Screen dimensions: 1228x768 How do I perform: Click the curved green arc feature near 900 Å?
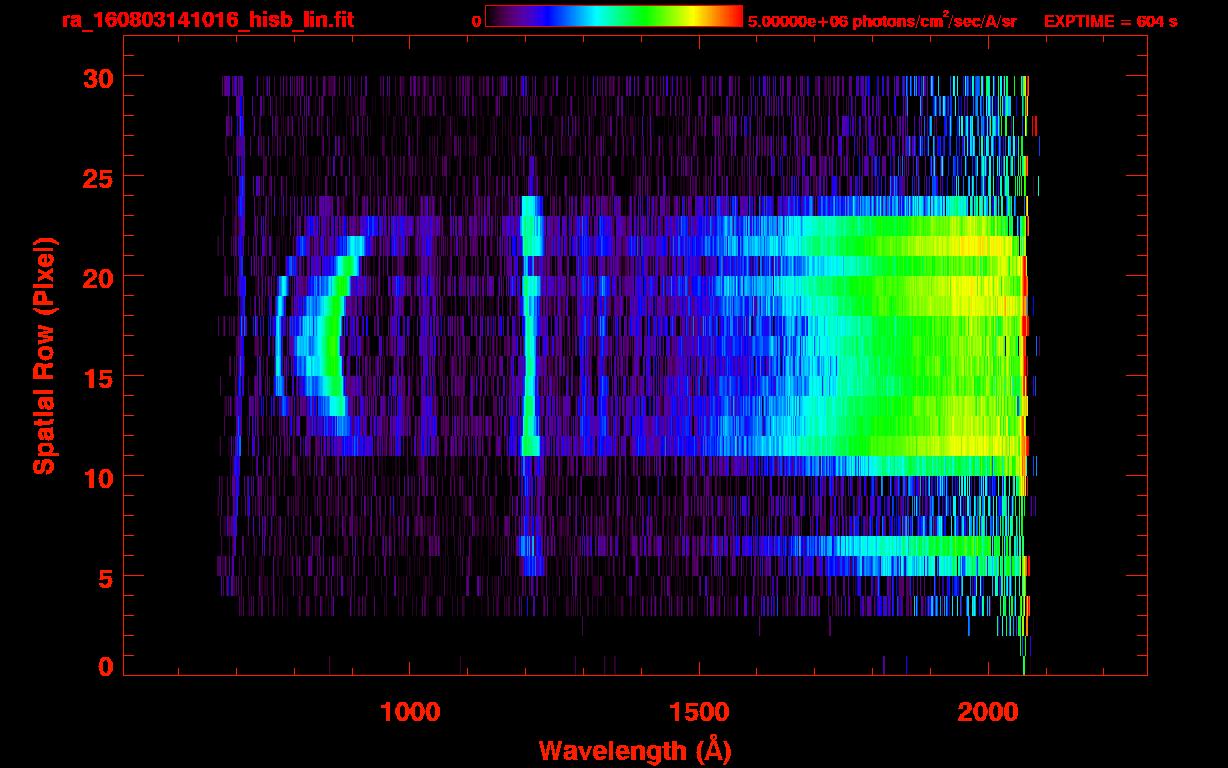(336, 336)
